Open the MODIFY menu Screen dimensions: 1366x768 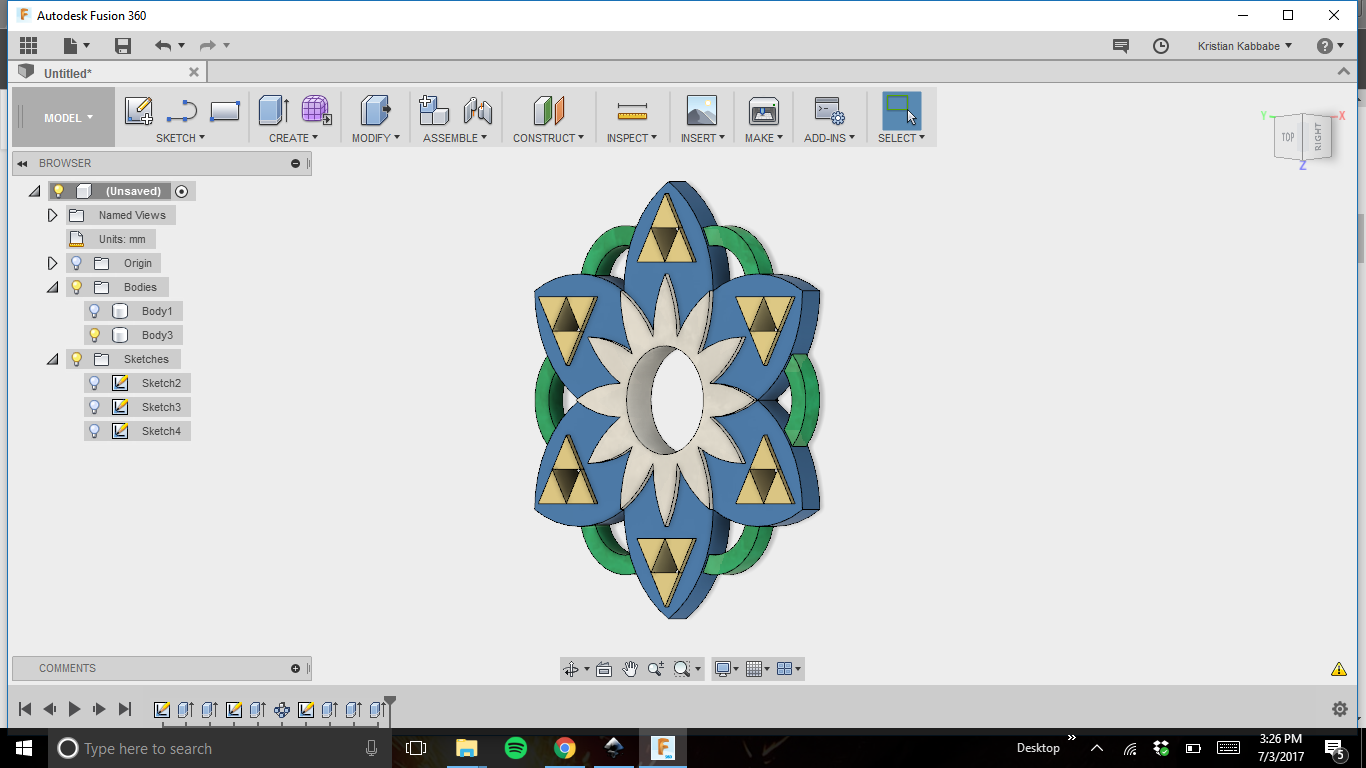pyautogui.click(x=376, y=138)
